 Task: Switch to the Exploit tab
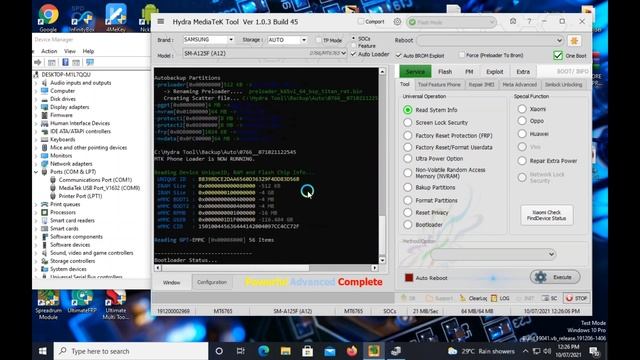[x=495, y=71]
